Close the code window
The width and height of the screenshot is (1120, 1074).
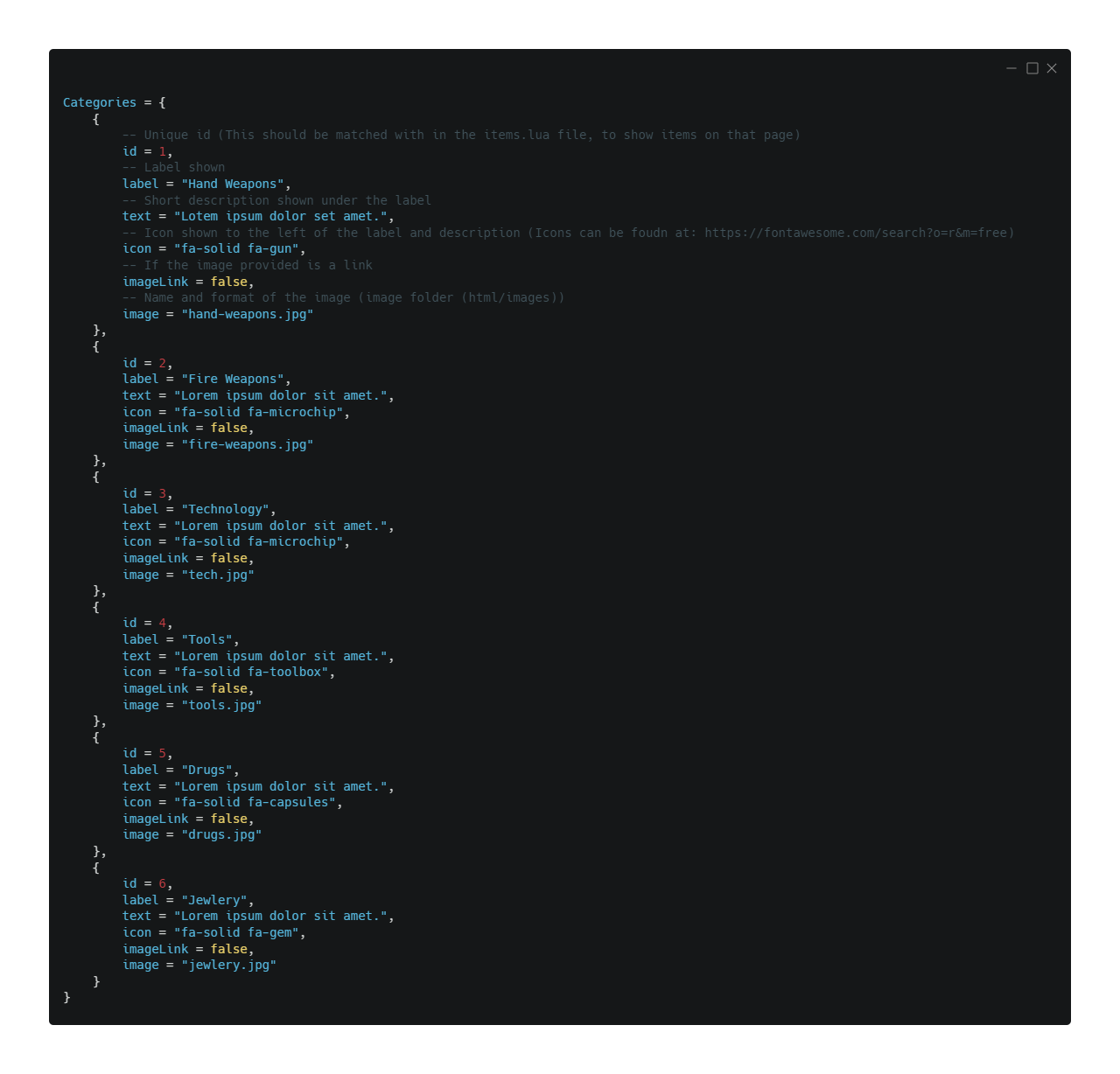[x=1052, y=68]
